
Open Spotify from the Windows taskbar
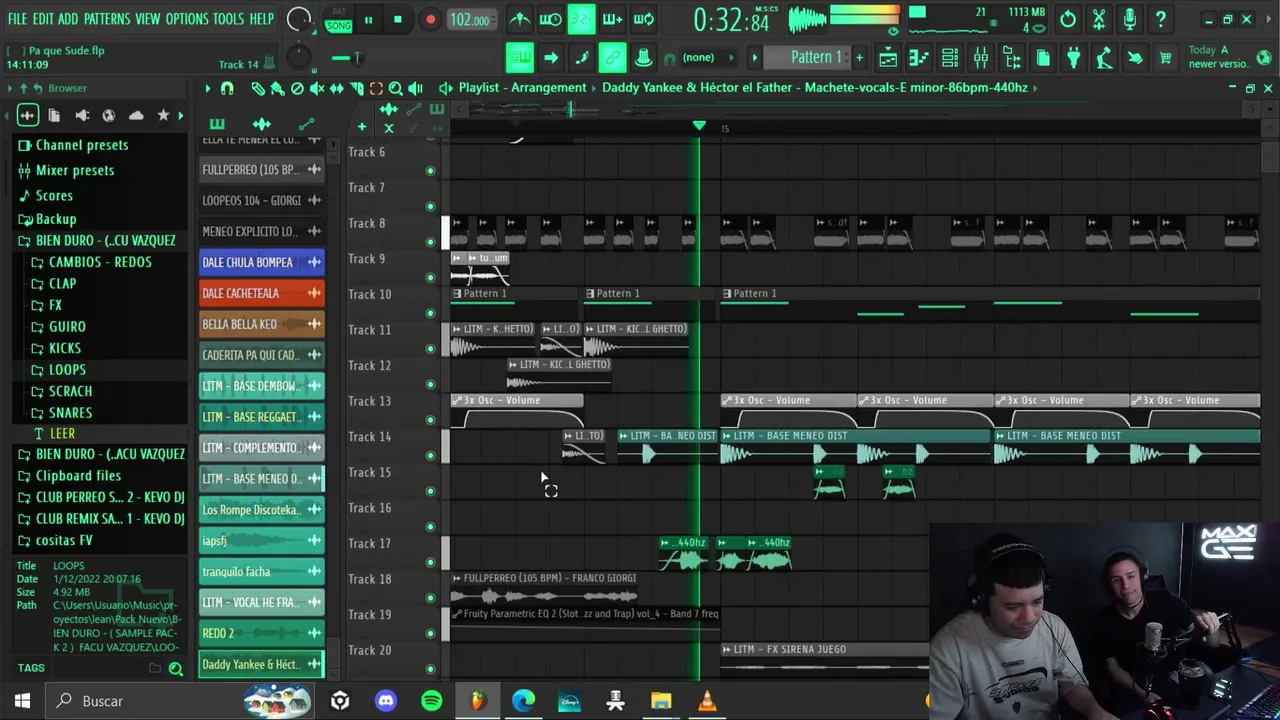pyautogui.click(x=431, y=701)
